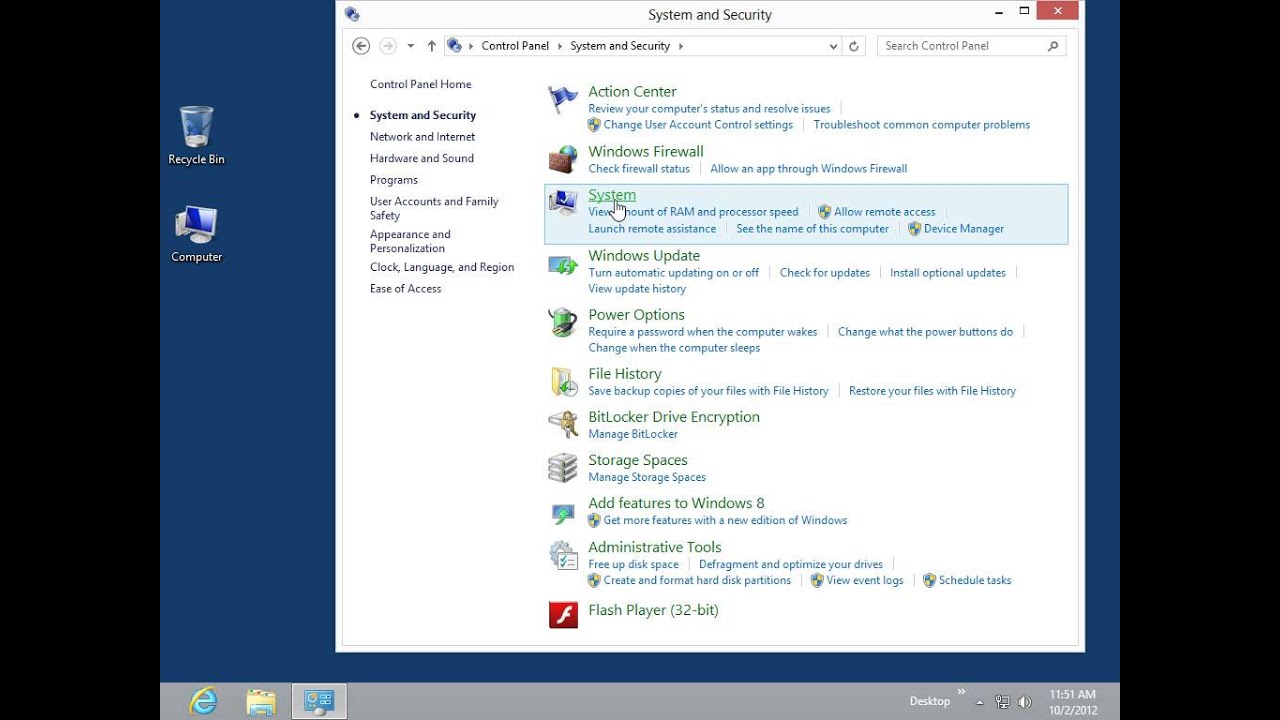Click Manage BitLocker
Screen dimensions: 1280x720
(633, 434)
